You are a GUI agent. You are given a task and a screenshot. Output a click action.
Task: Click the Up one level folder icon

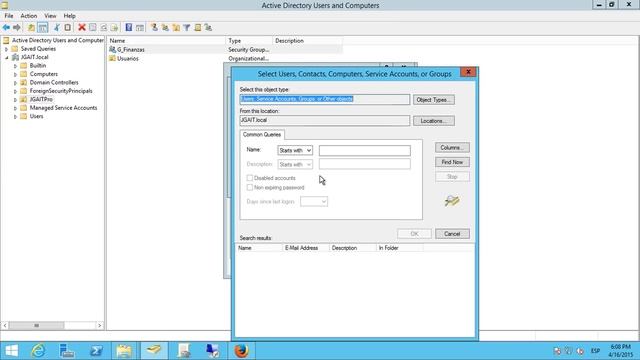[x=31, y=27]
